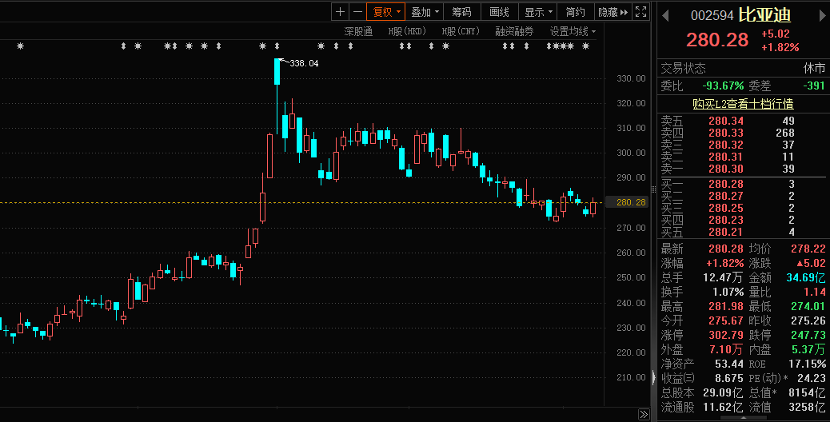Click the 简约 simple mode button
830x422 pixels.
(x=575, y=12)
